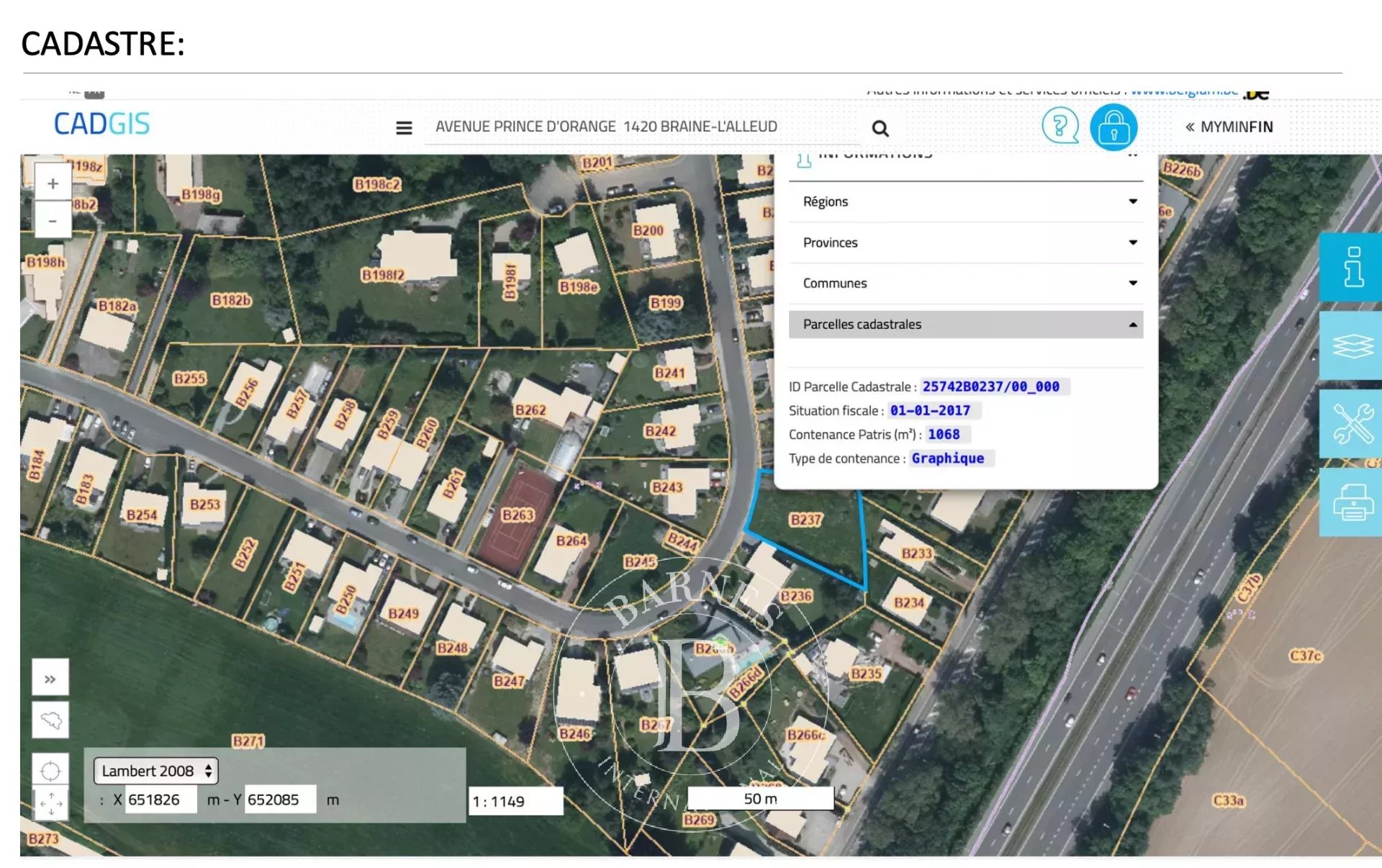1382x868 pixels.
Task: Click parcel label C33a
Action: pyautogui.click(x=1229, y=800)
